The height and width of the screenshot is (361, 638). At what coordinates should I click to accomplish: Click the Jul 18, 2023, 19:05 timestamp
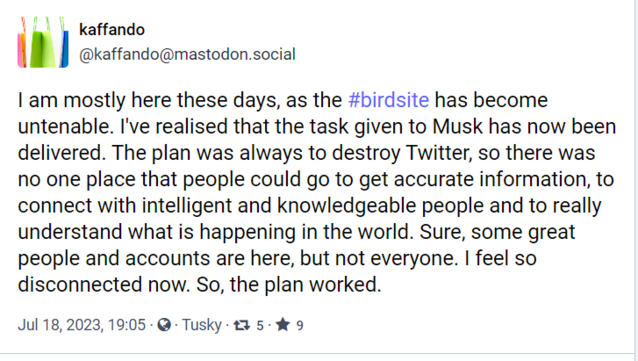[x=81, y=325]
